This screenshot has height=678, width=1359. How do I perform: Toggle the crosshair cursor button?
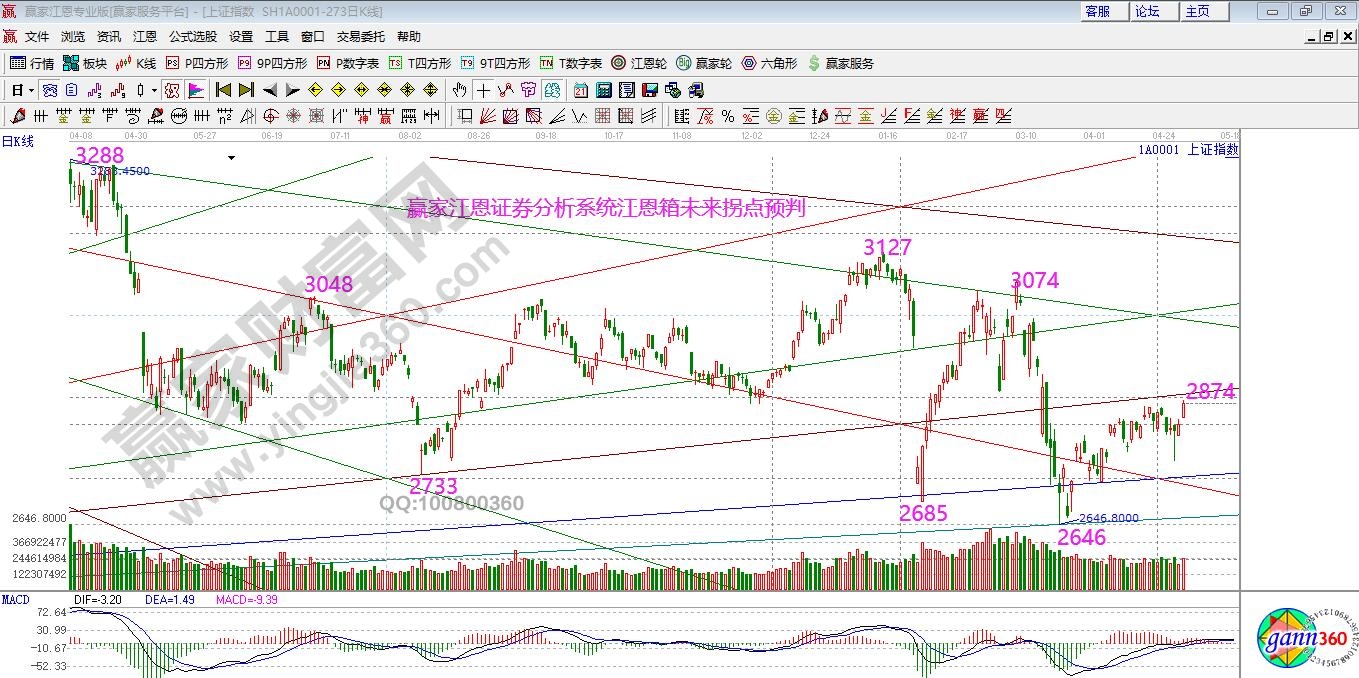pos(483,90)
